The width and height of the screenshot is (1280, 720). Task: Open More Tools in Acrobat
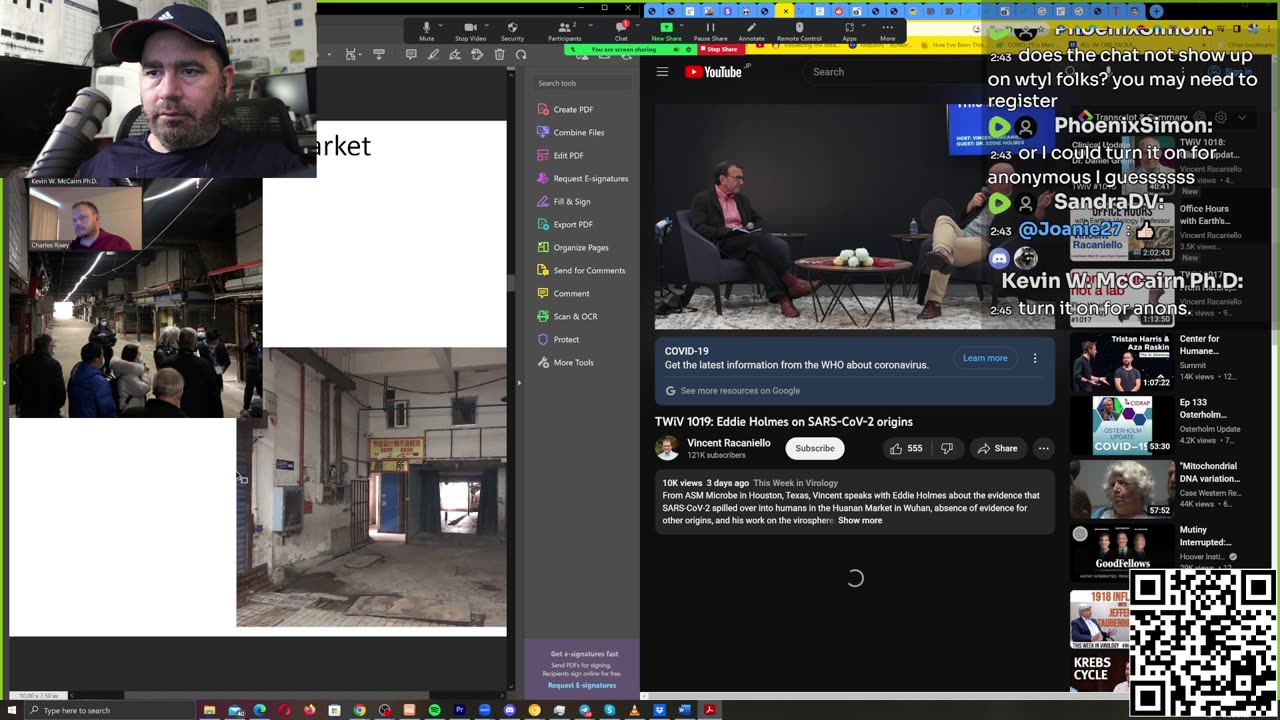565,362
